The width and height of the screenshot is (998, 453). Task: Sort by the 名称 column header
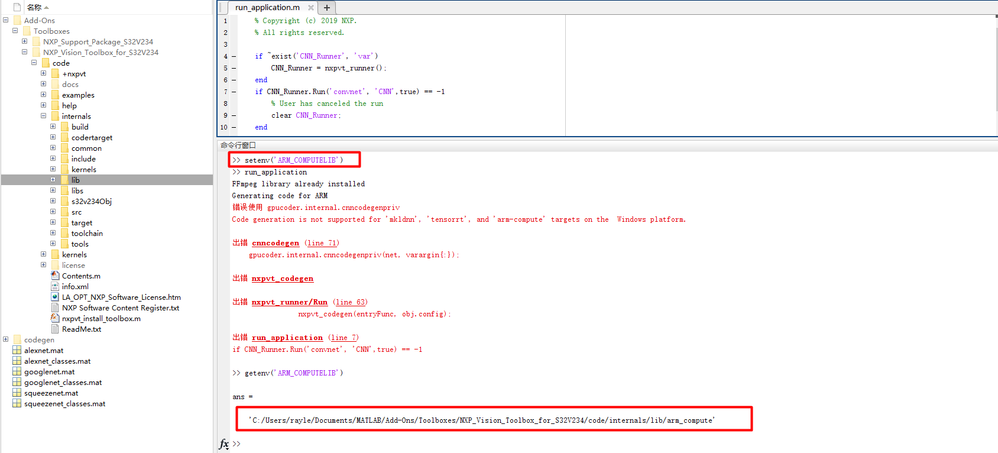click(x=38, y=7)
